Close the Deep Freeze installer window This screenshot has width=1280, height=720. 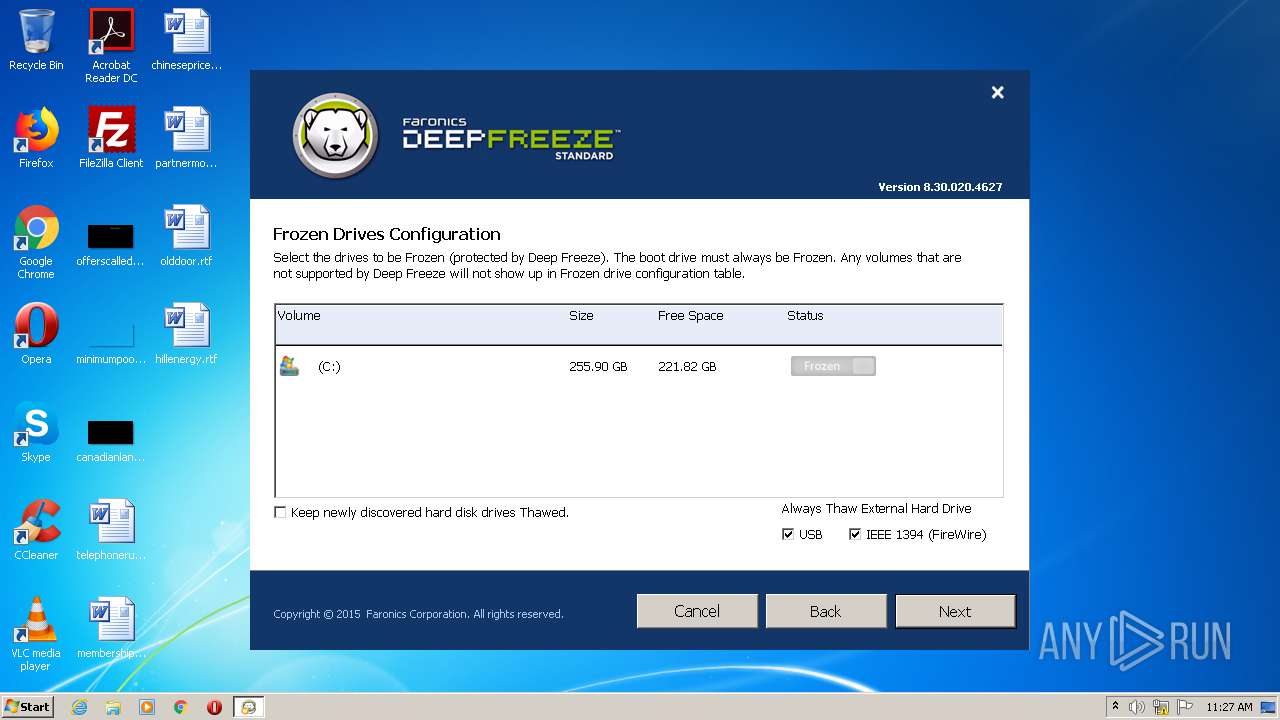pos(997,92)
